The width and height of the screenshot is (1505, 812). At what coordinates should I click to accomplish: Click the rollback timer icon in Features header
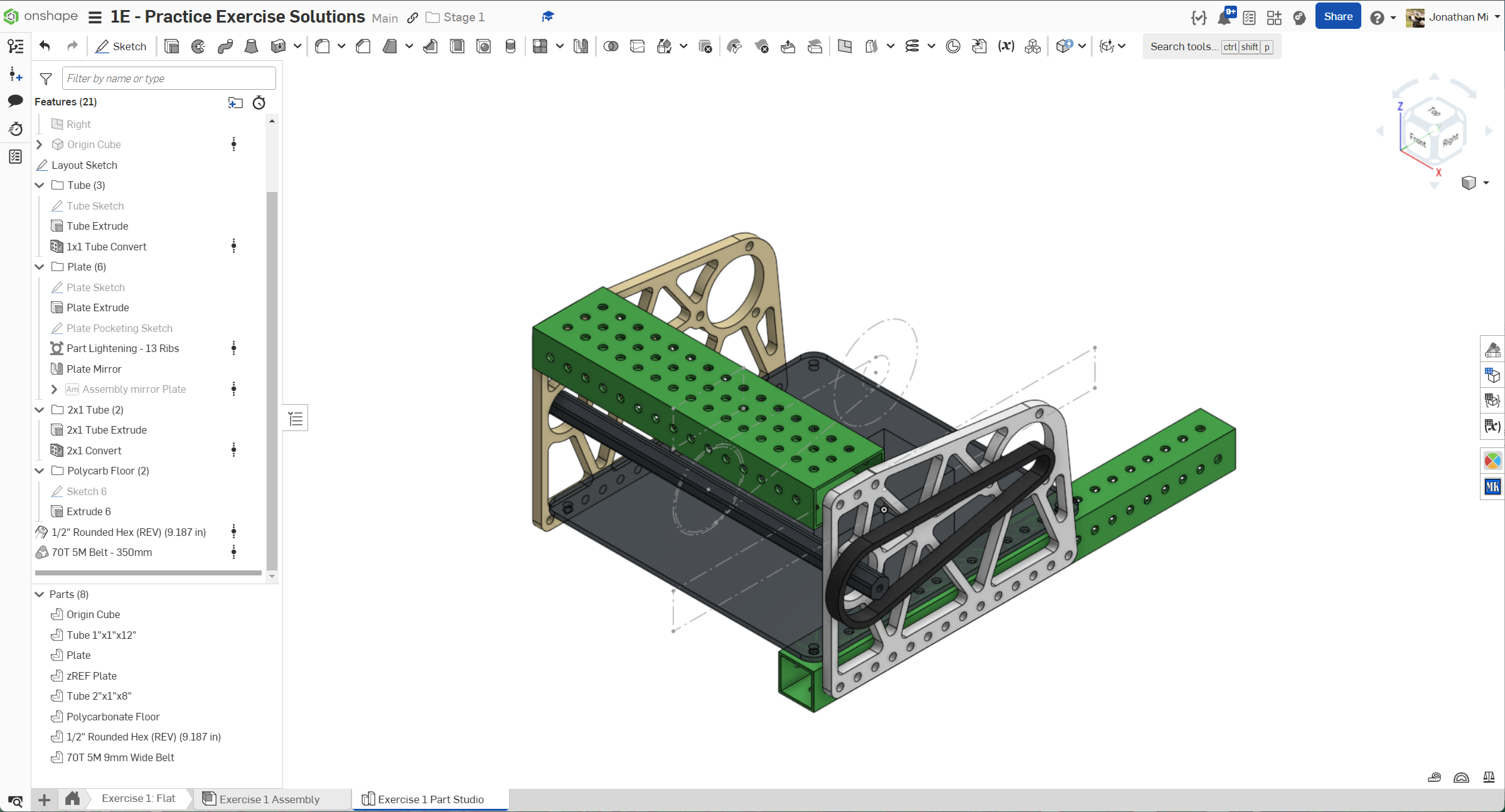tap(259, 102)
